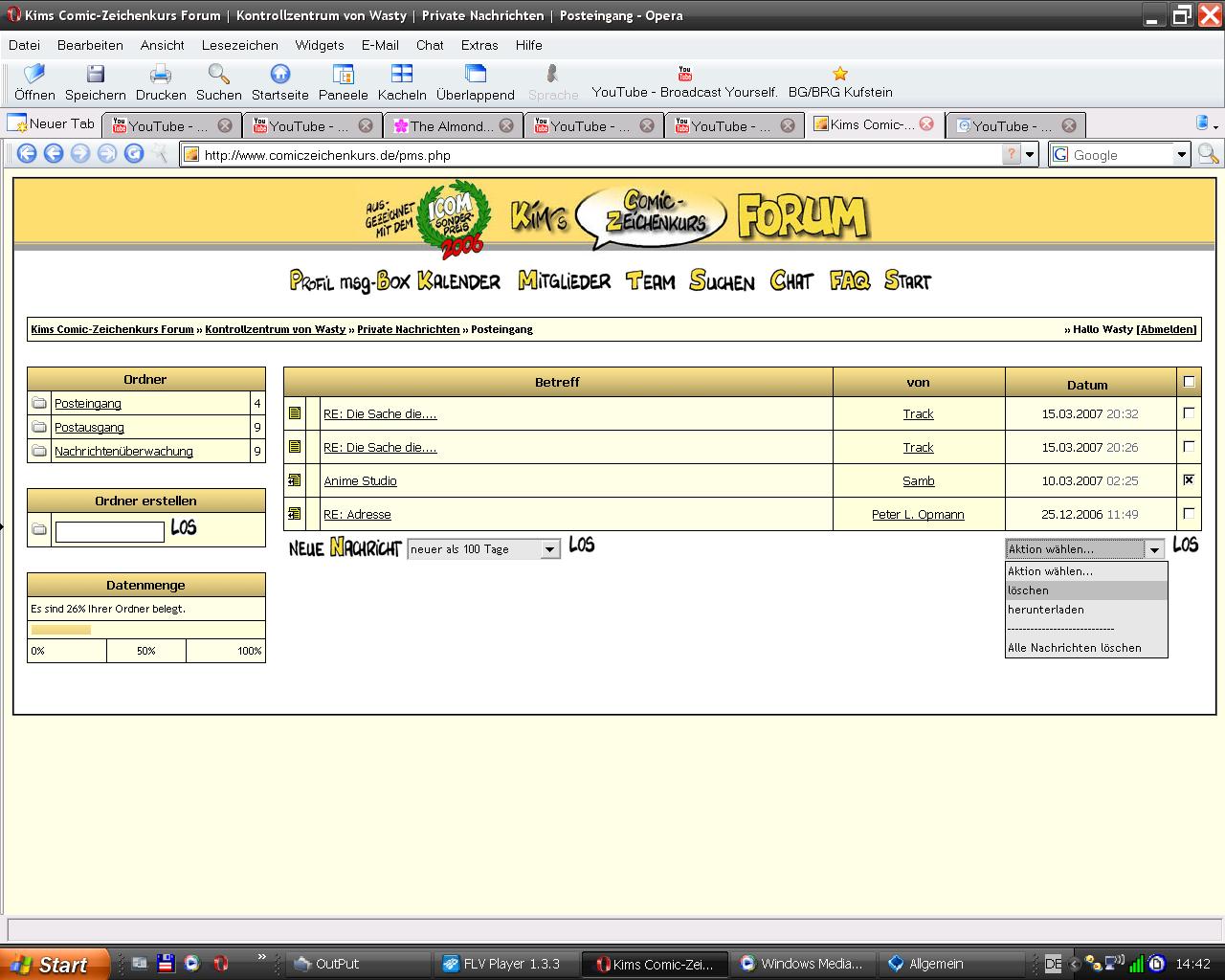Click the Speichern disk icon
Image resolution: width=1225 pixels, height=980 pixels.
point(95,74)
